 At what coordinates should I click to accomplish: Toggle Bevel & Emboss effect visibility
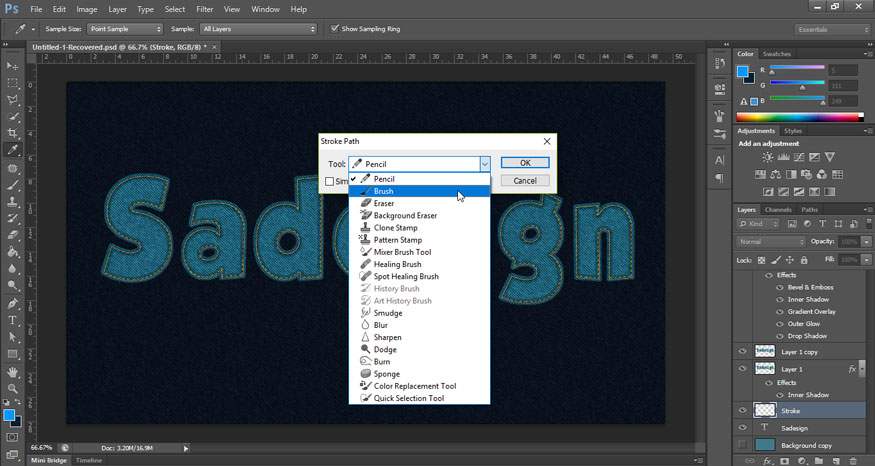(780, 287)
